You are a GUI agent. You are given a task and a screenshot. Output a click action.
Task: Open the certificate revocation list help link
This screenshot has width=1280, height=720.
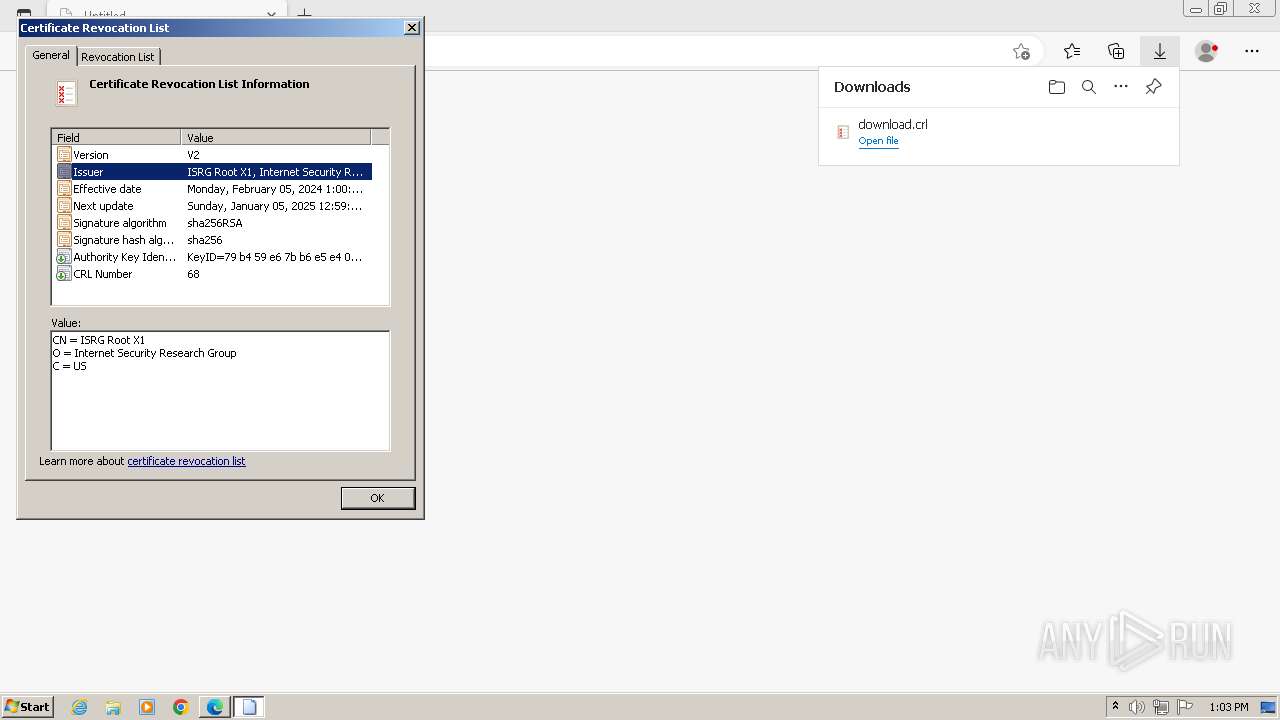pos(186,461)
